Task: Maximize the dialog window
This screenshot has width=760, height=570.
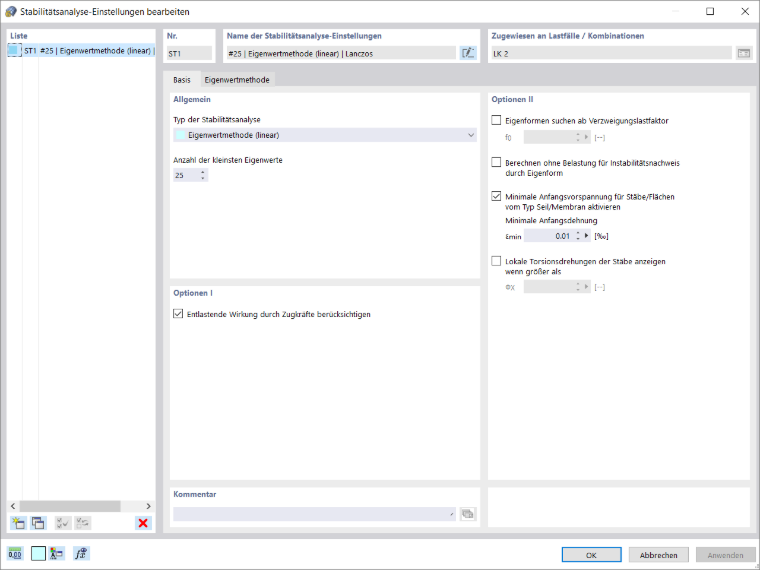Action: click(x=710, y=11)
